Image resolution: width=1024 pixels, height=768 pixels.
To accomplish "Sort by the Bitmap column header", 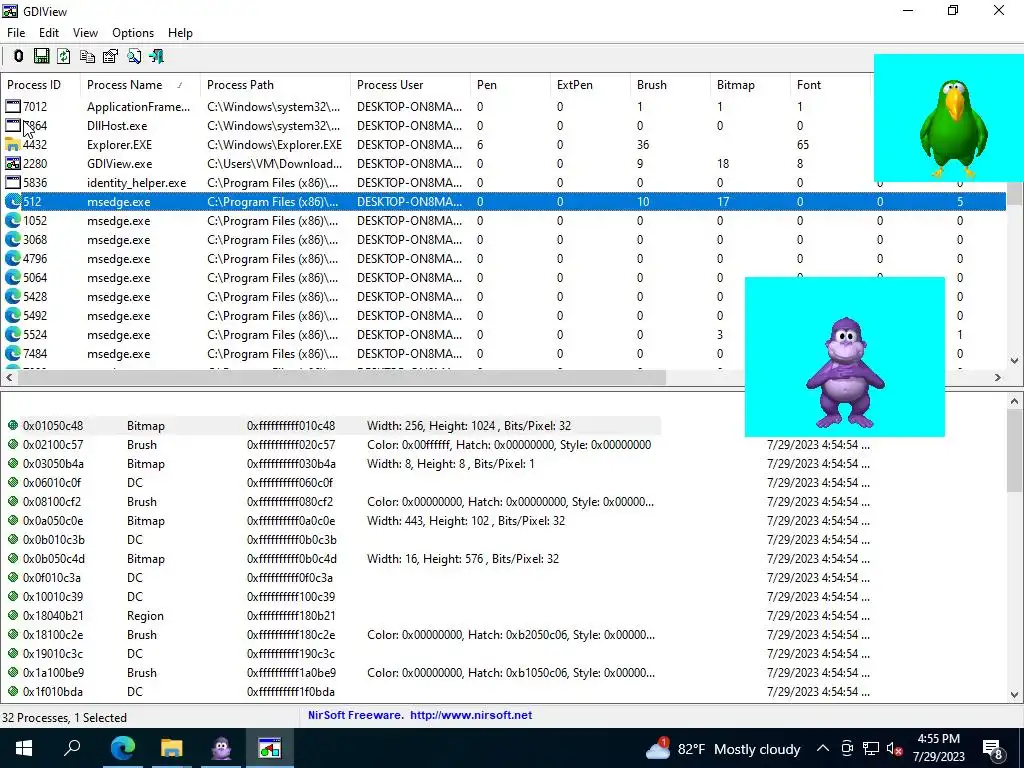I will pyautogui.click(x=750, y=85).
